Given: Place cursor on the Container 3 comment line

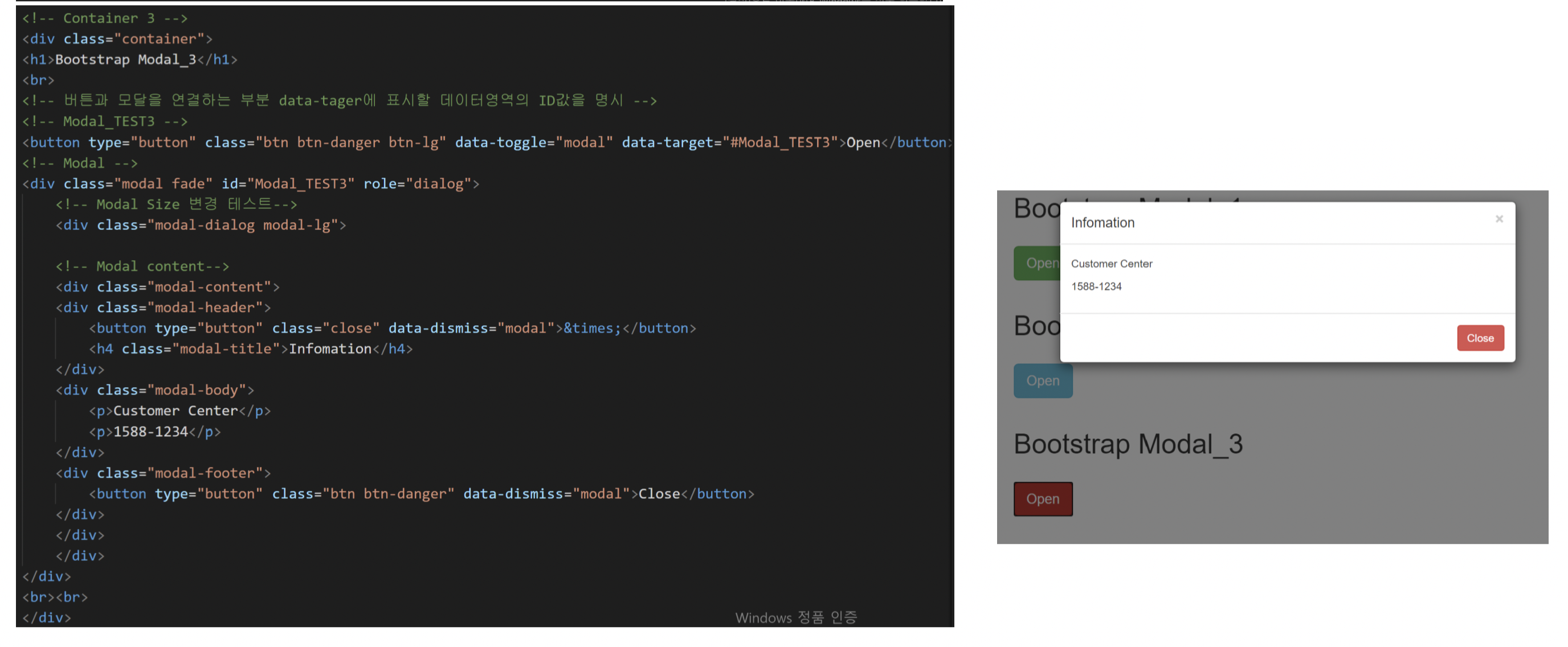Looking at the screenshot, I should point(105,18).
